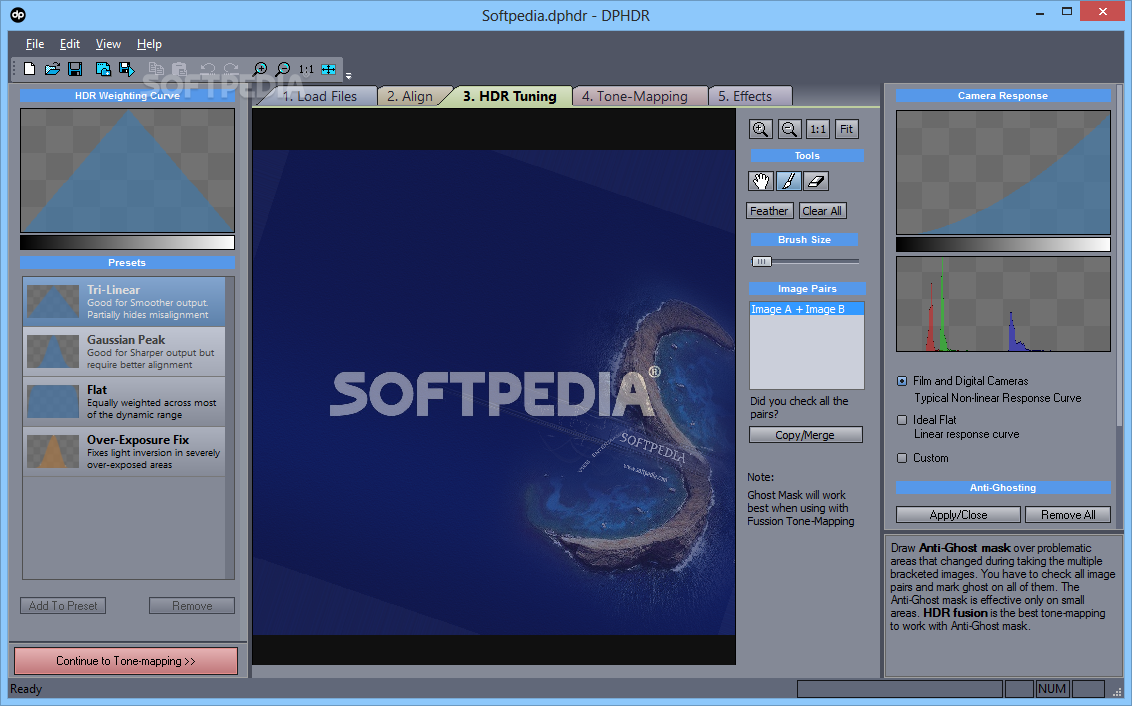Open the toolbar options overflow arrow
Screen dimensions: 1132x706
pos(349,75)
